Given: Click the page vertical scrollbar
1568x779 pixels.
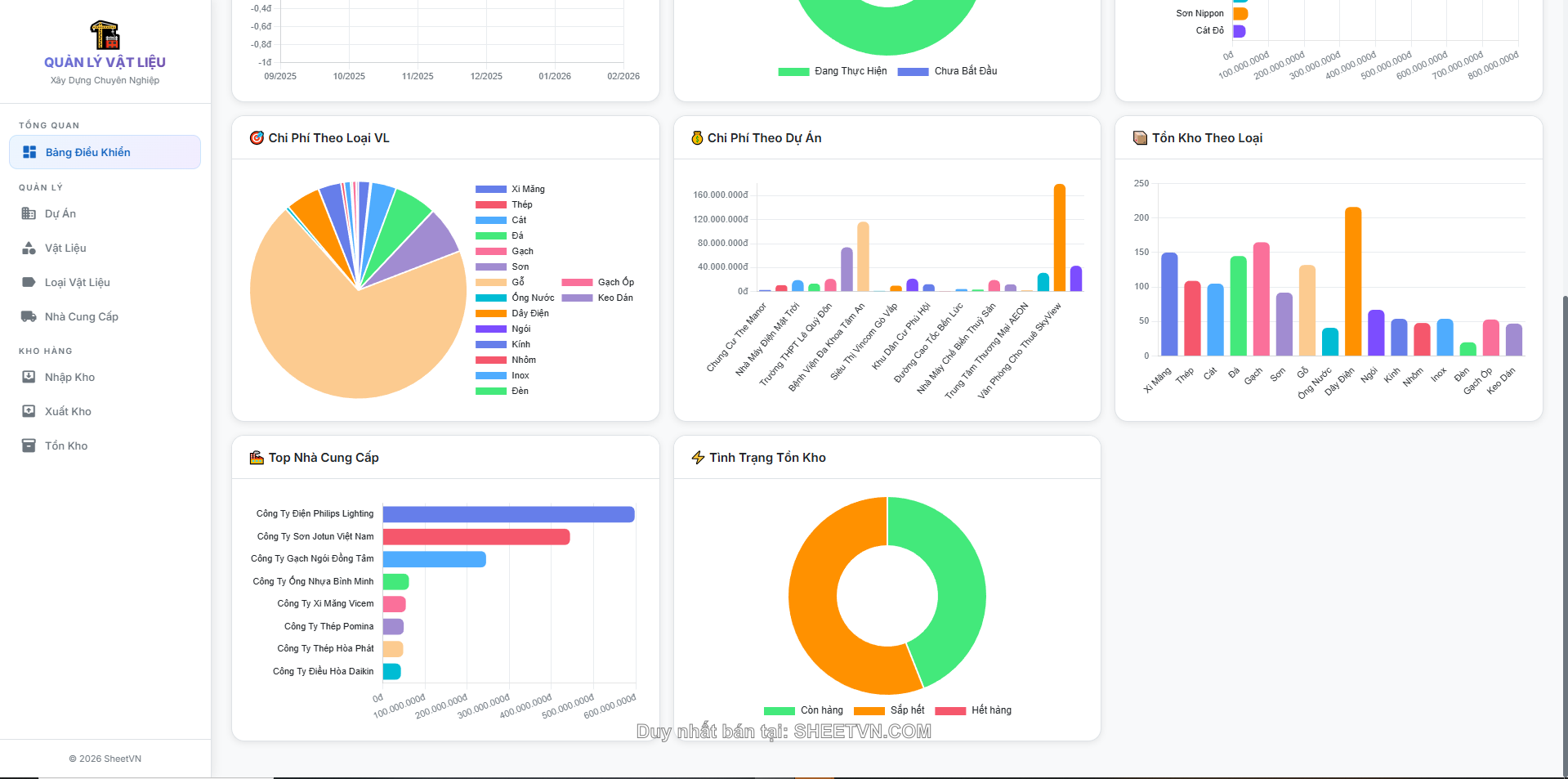Looking at the screenshot, I should [1564, 531].
